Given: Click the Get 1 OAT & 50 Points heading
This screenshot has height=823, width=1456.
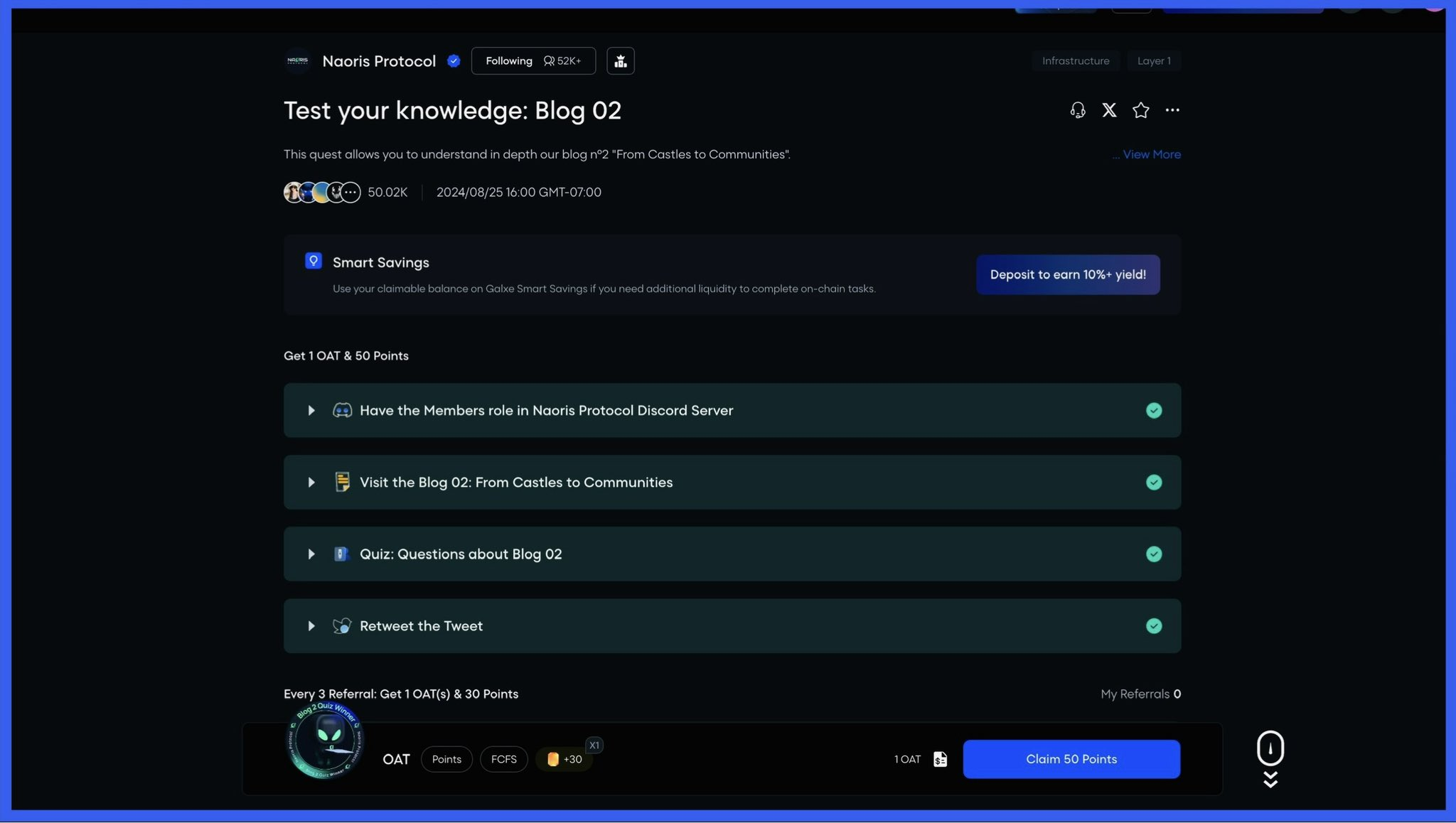Looking at the screenshot, I should (346, 355).
